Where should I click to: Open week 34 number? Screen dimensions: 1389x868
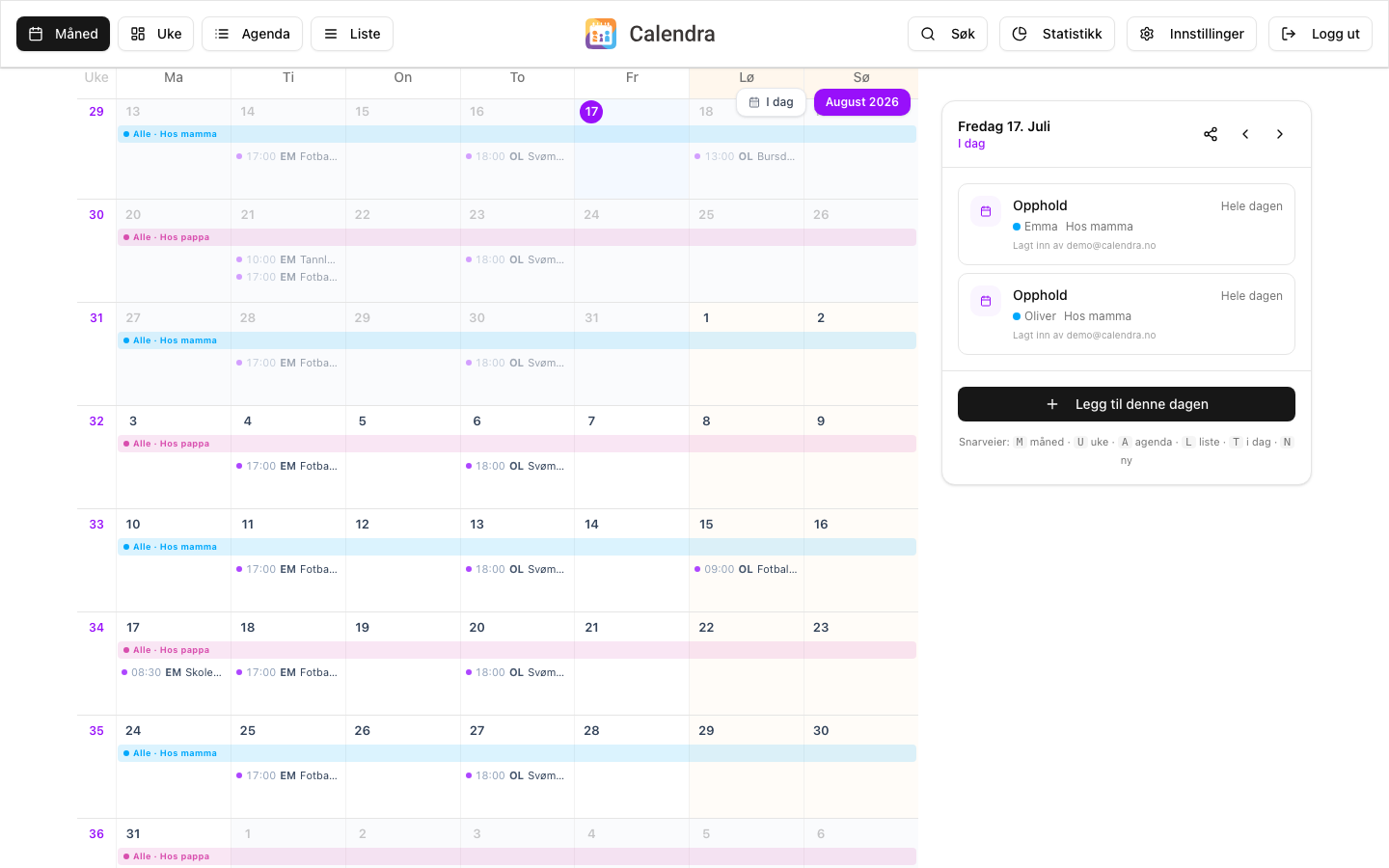(96, 628)
